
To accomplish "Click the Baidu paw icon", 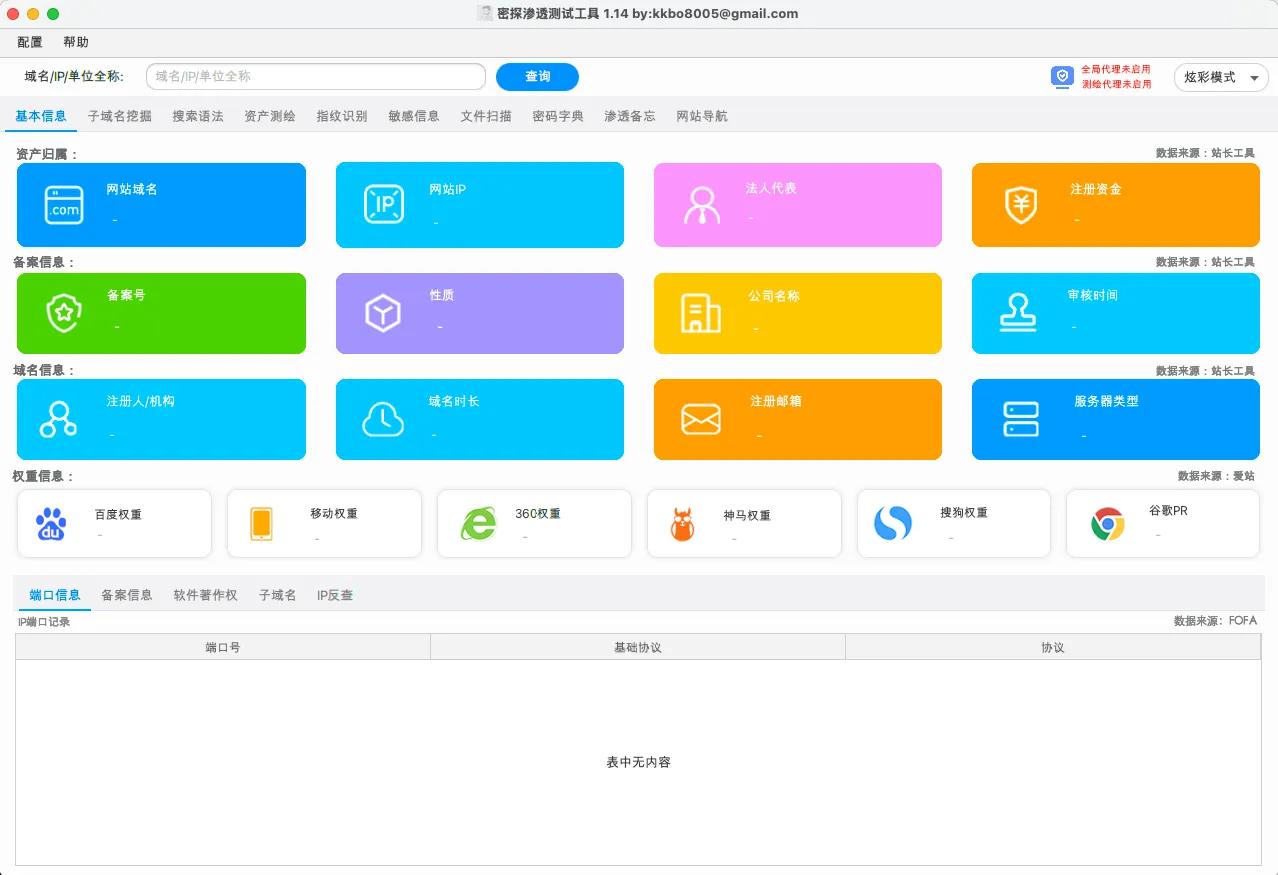I will tap(51, 524).
